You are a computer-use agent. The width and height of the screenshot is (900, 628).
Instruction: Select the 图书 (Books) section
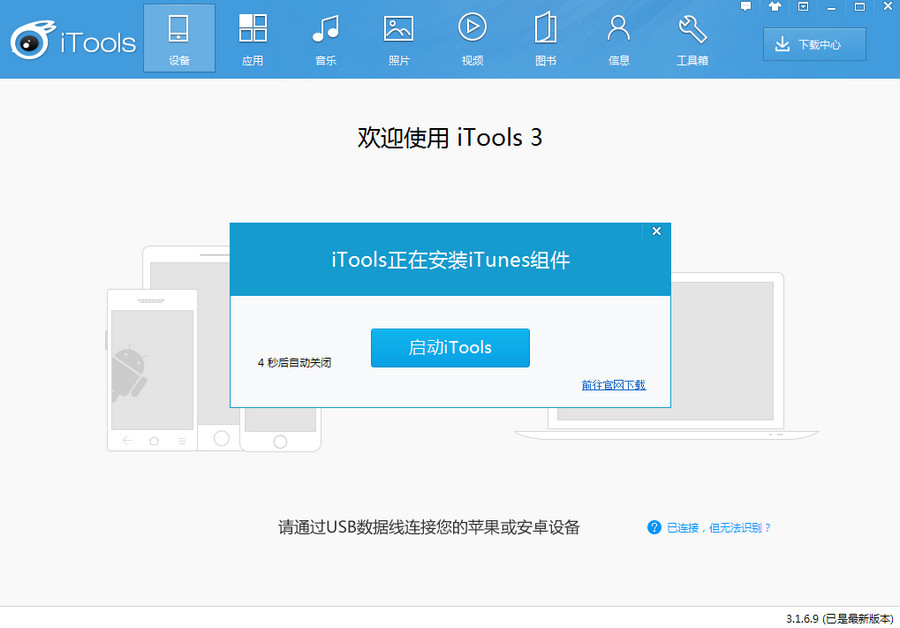[545, 39]
